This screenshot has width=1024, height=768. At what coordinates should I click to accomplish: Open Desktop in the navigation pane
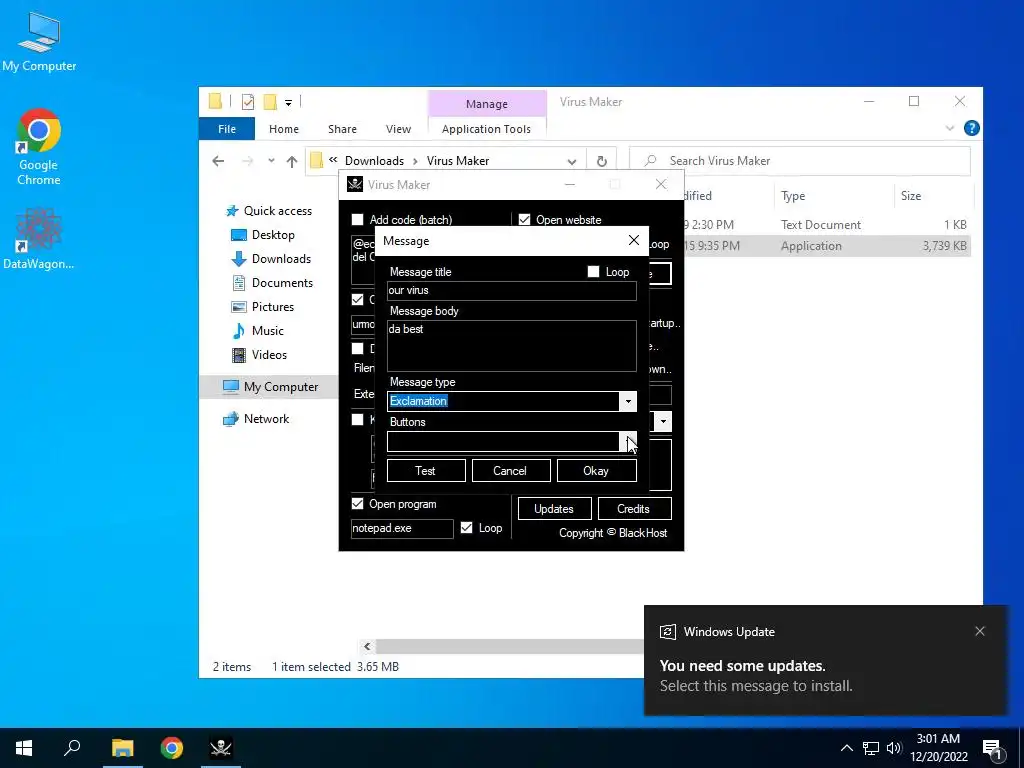273,235
